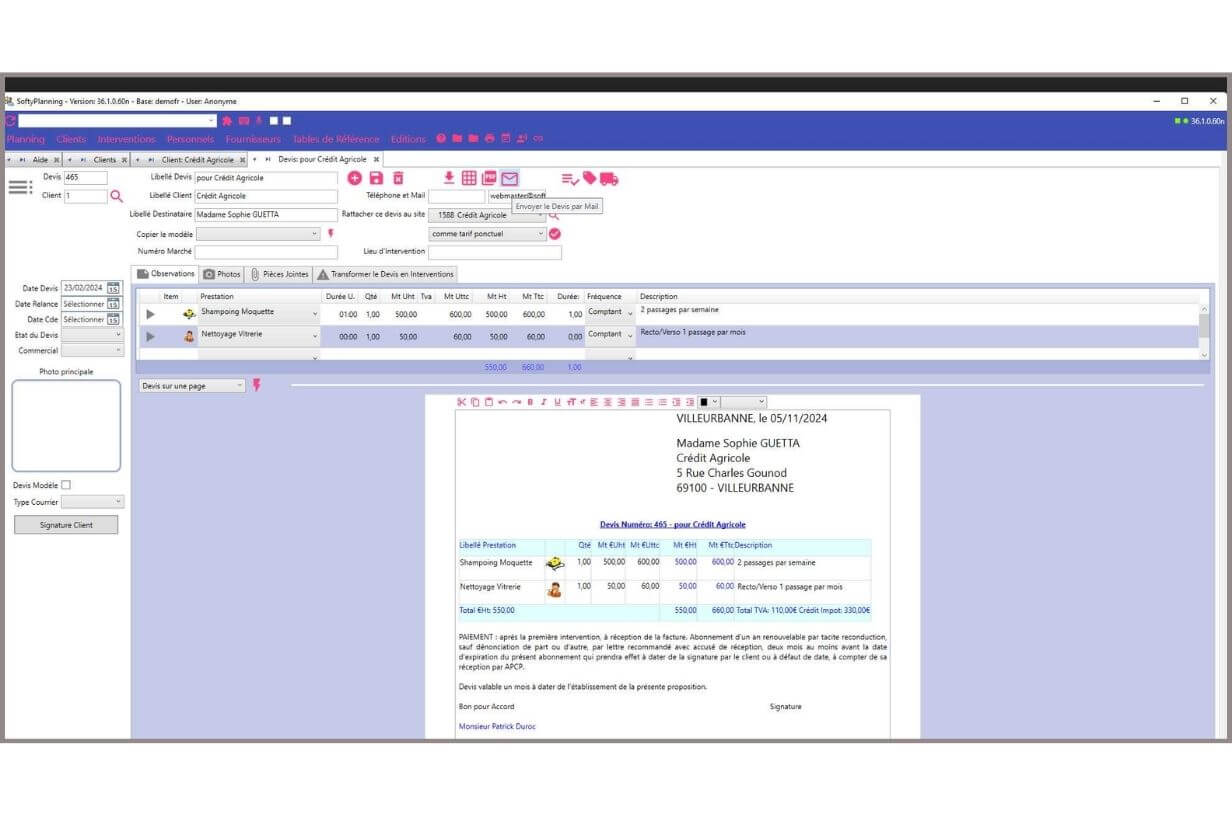Click the Signature Client button
The width and height of the screenshot is (1232, 816).
point(66,525)
